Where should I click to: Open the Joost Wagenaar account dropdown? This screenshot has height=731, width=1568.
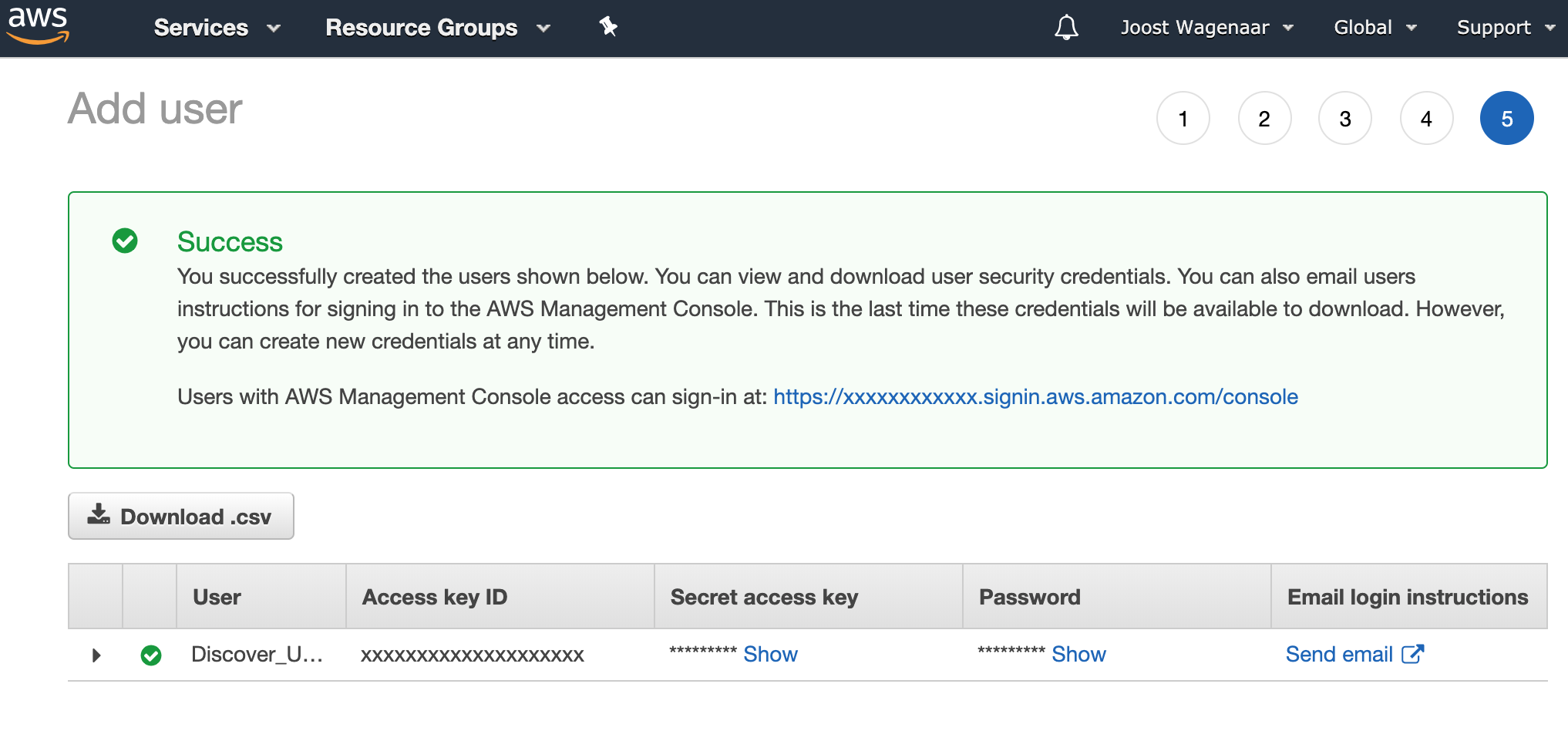[x=1206, y=28]
